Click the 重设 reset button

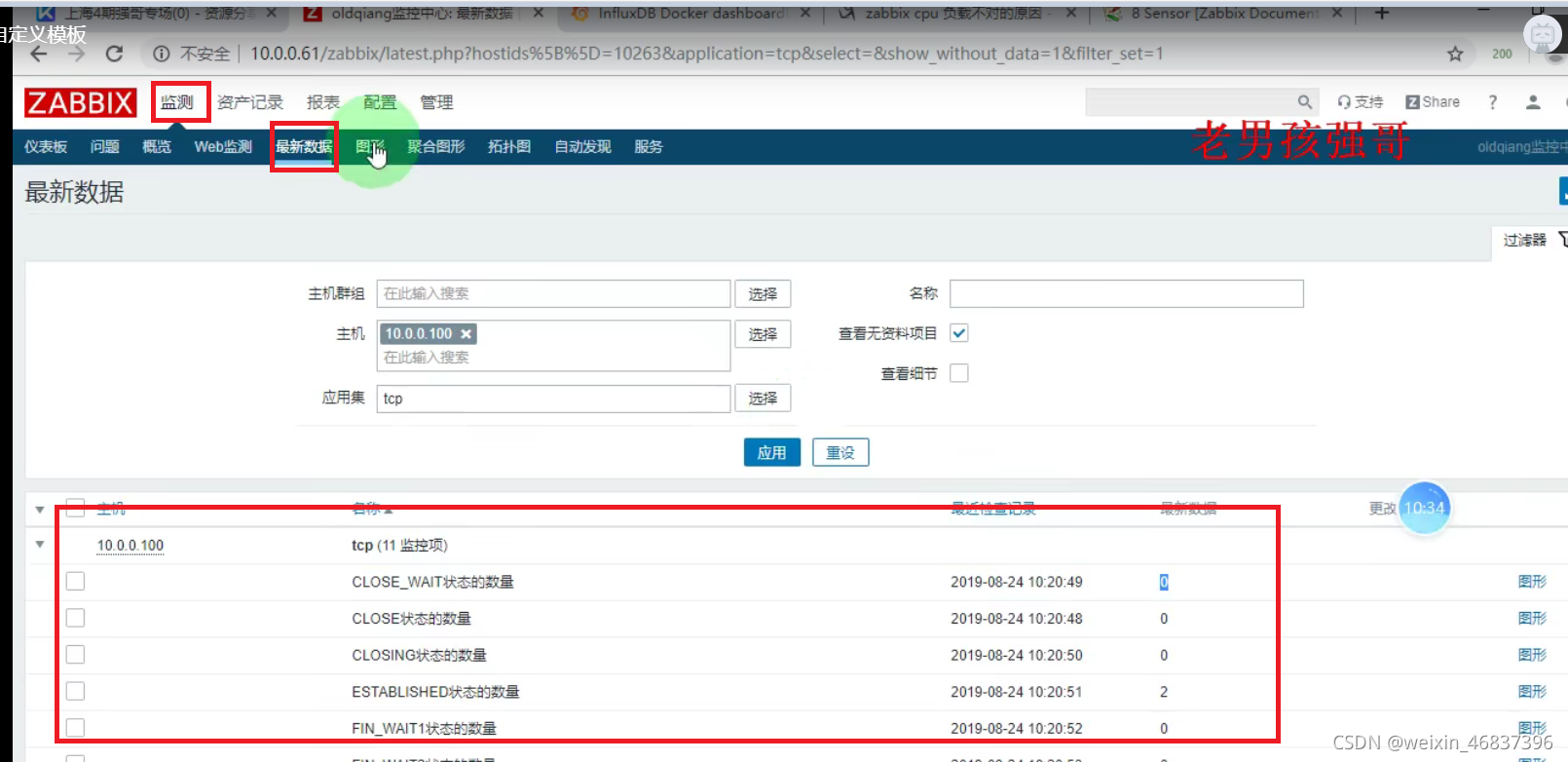tap(840, 452)
